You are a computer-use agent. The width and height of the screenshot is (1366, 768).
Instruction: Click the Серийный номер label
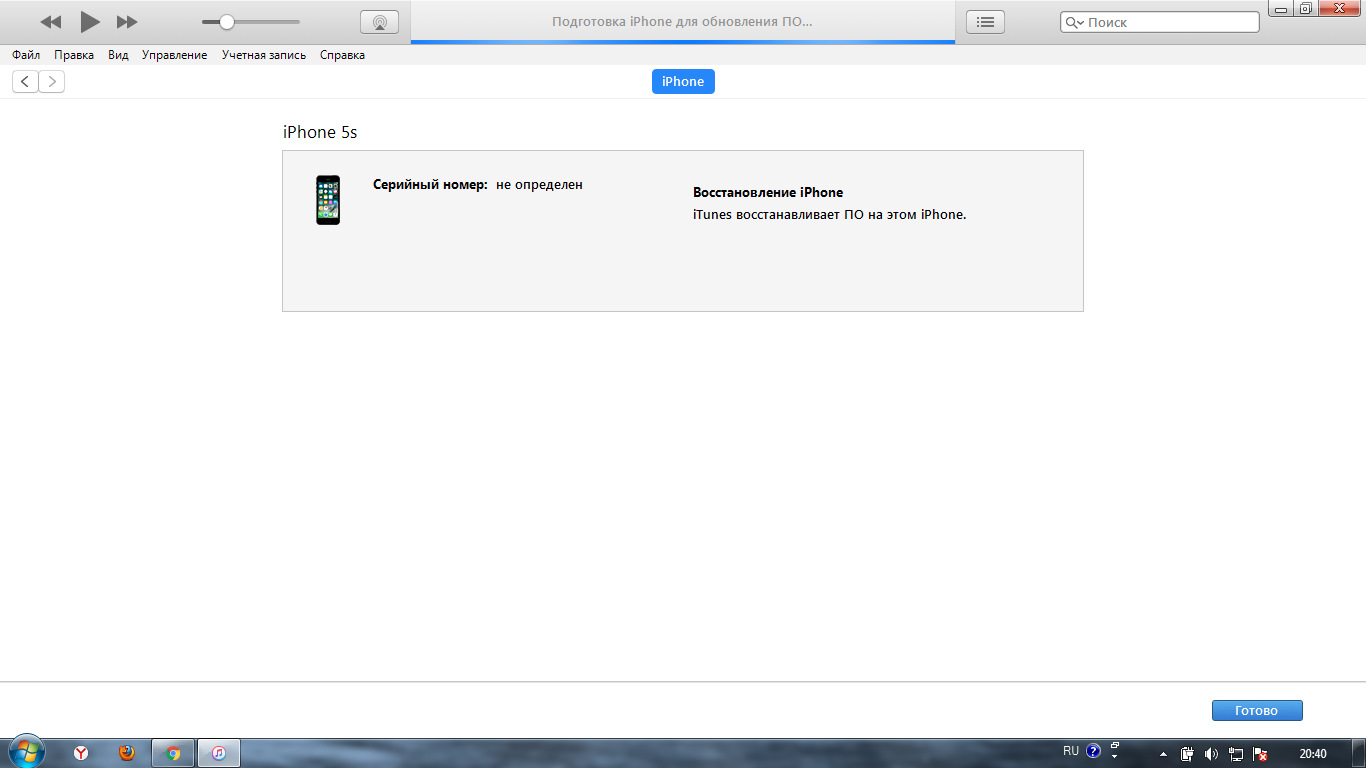tap(430, 185)
